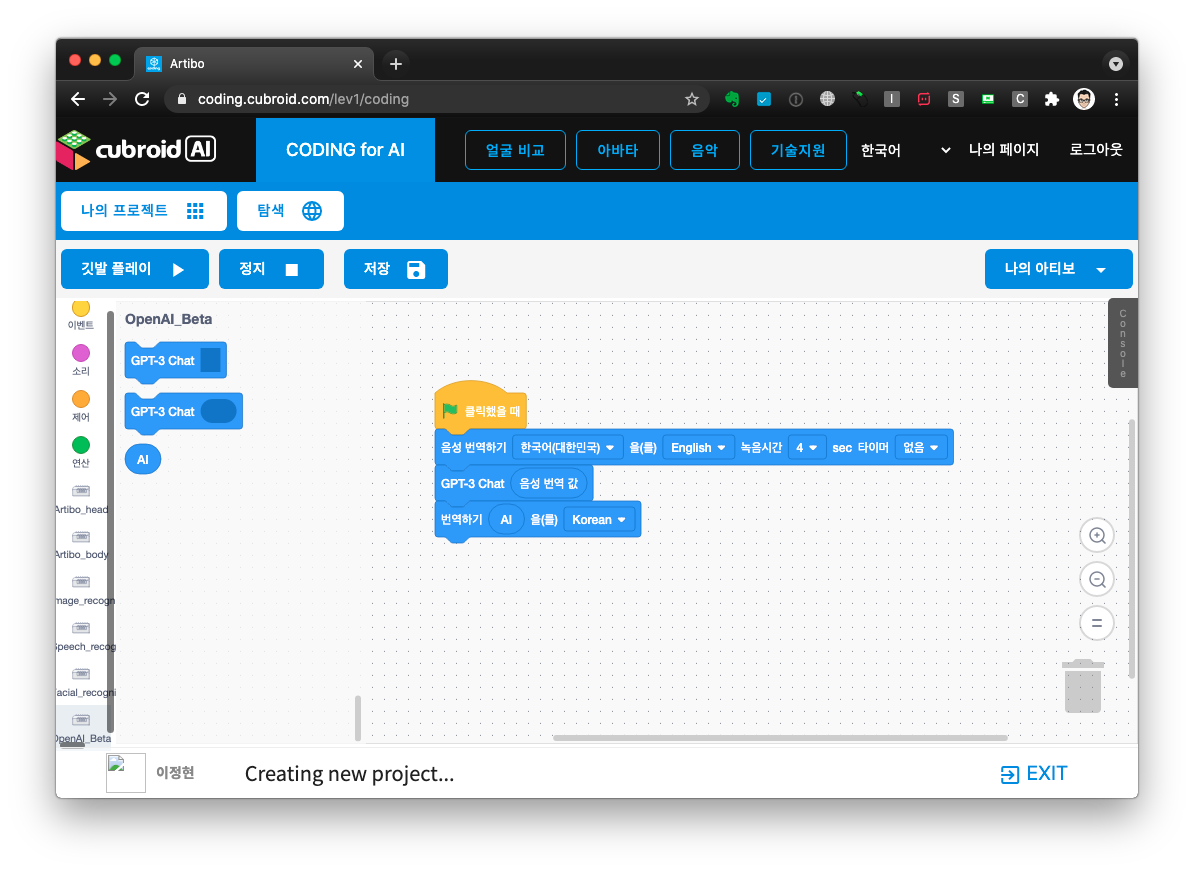
Task: Click the AI reporter inside 번역하기 block
Action: coord(506,519)
